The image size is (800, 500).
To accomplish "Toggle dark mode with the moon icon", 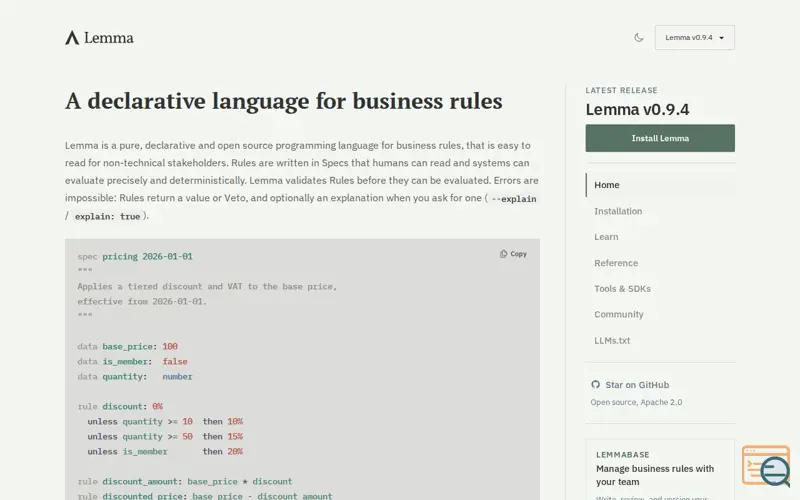I will point(638,37).
